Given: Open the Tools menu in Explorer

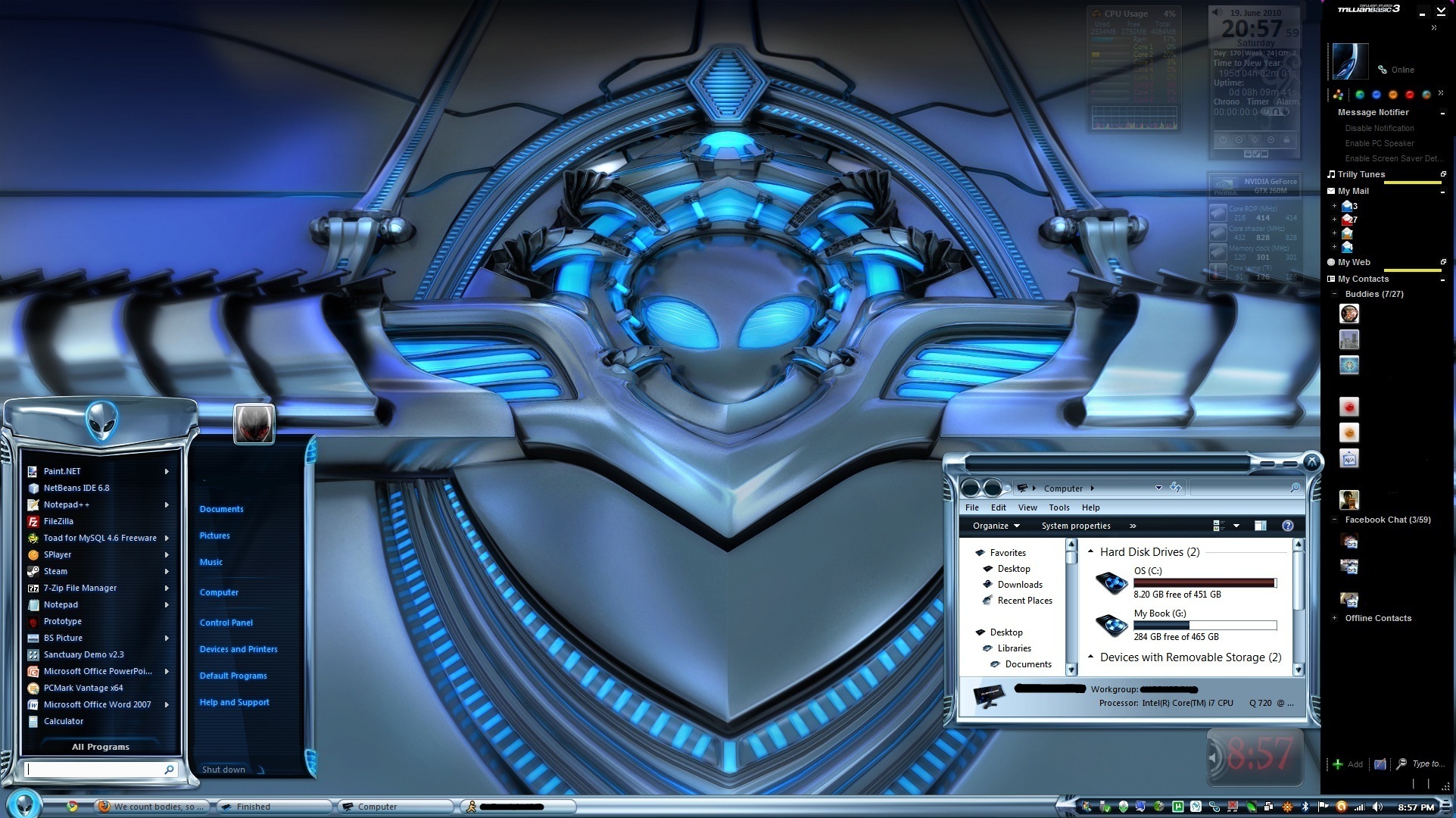Looking at the screenshot, I should point(1059,507).
